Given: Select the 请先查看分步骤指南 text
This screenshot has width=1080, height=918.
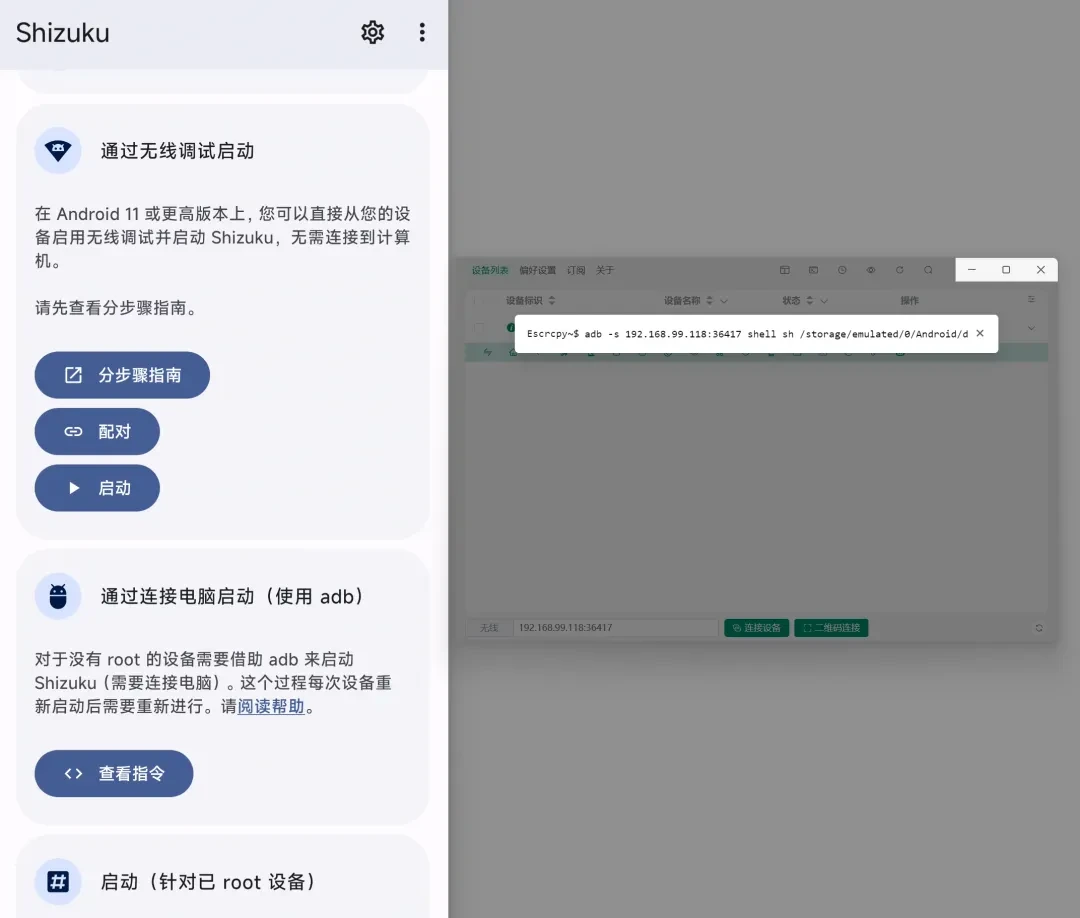Looking at the screenshot, I should coord(116,308).
